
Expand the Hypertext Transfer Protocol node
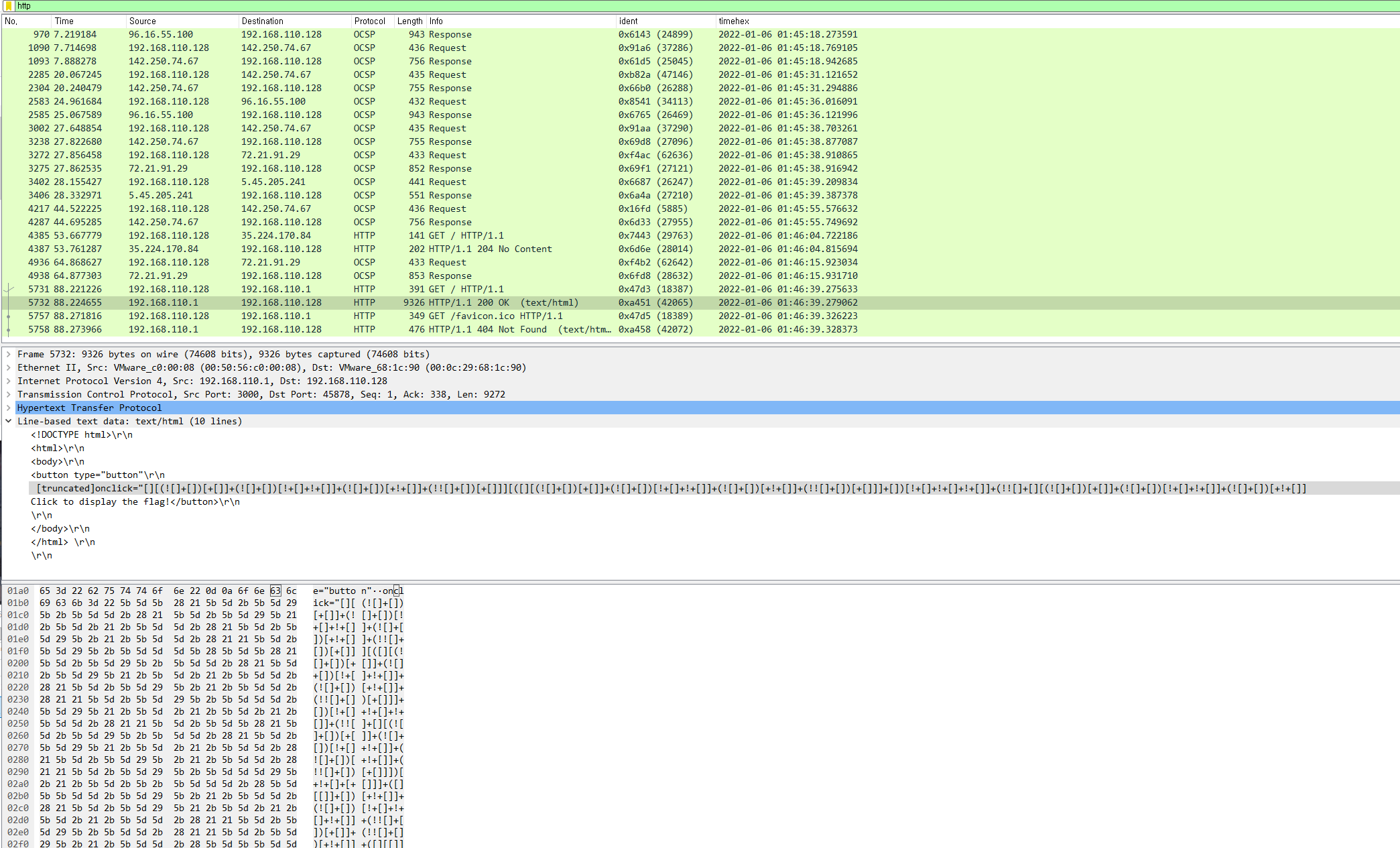(x=8, y=408)
